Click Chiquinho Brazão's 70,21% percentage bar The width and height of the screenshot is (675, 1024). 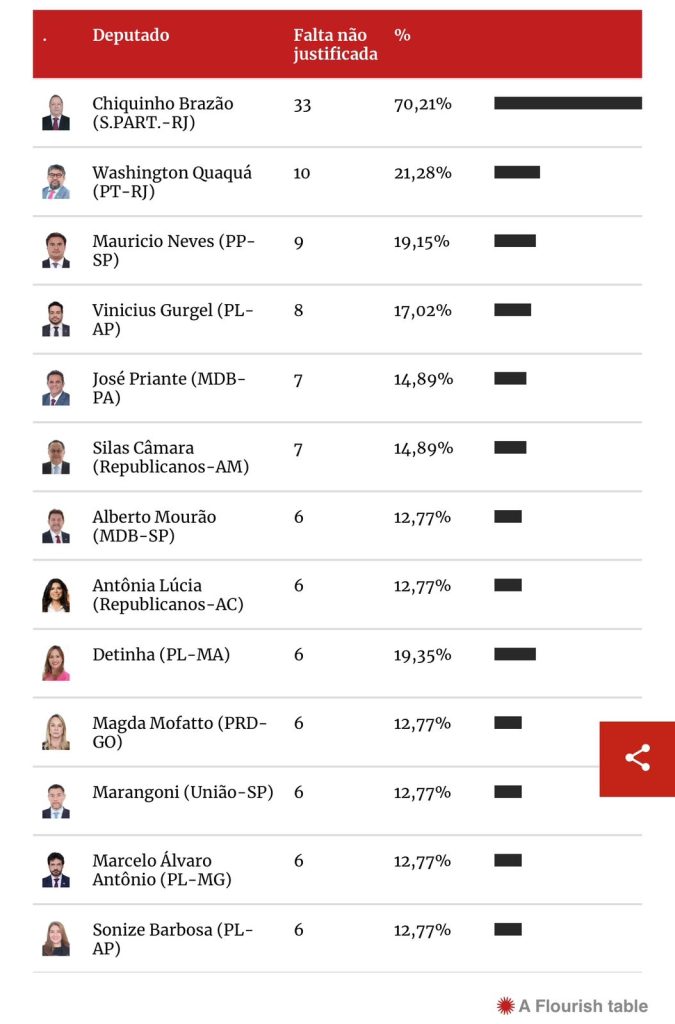(x=568, y=103)
